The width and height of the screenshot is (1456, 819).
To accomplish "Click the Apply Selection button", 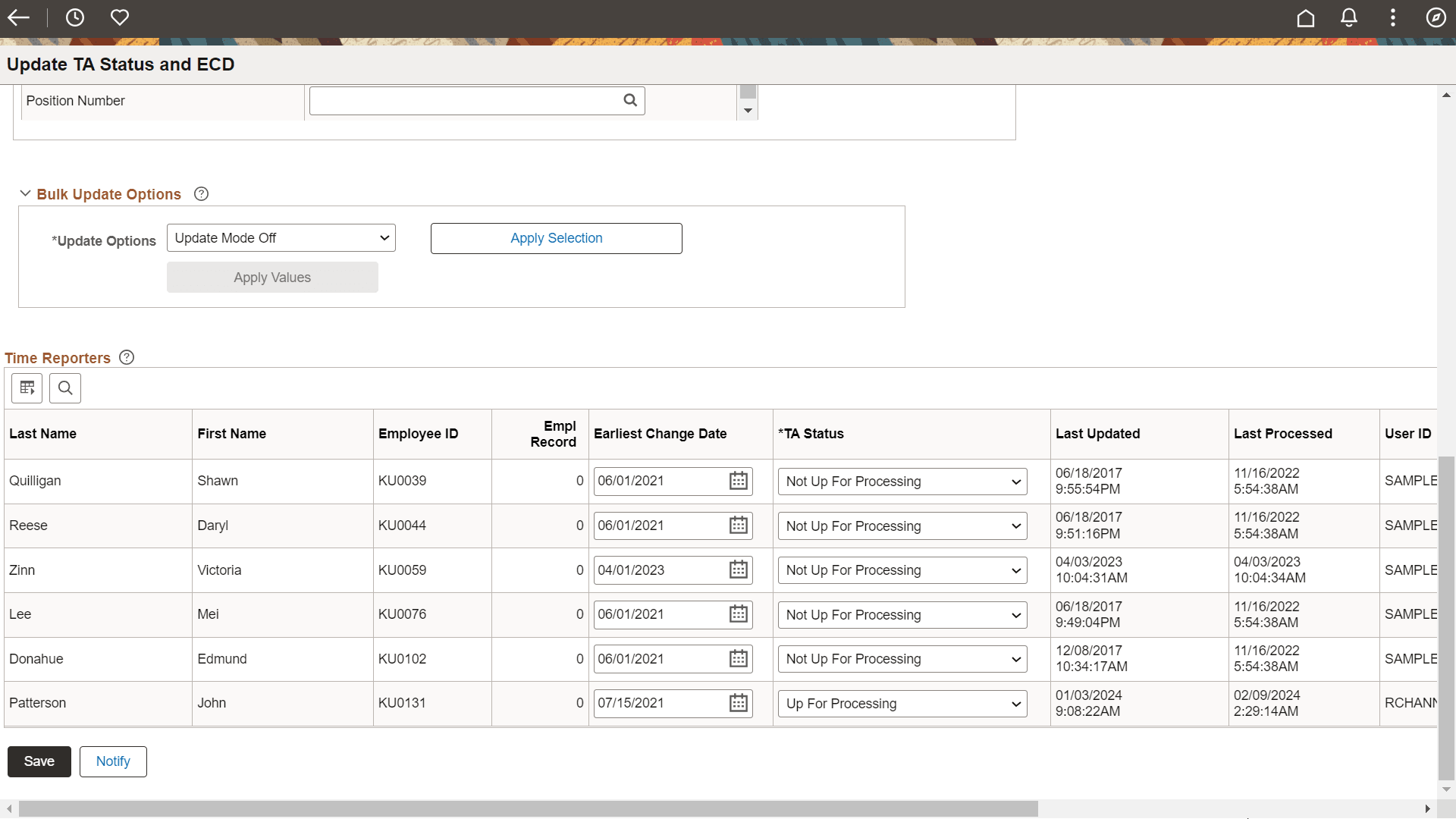I will tap(556, 237).
